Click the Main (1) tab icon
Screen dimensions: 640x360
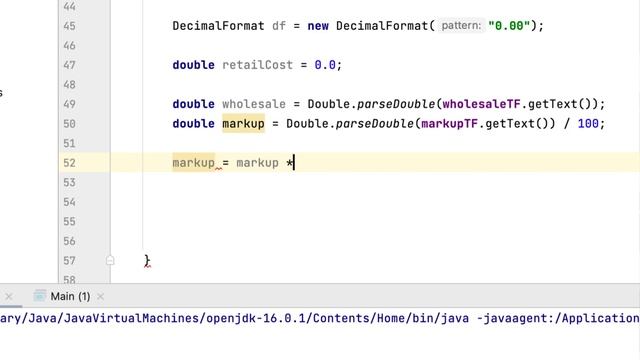(40, 296)
